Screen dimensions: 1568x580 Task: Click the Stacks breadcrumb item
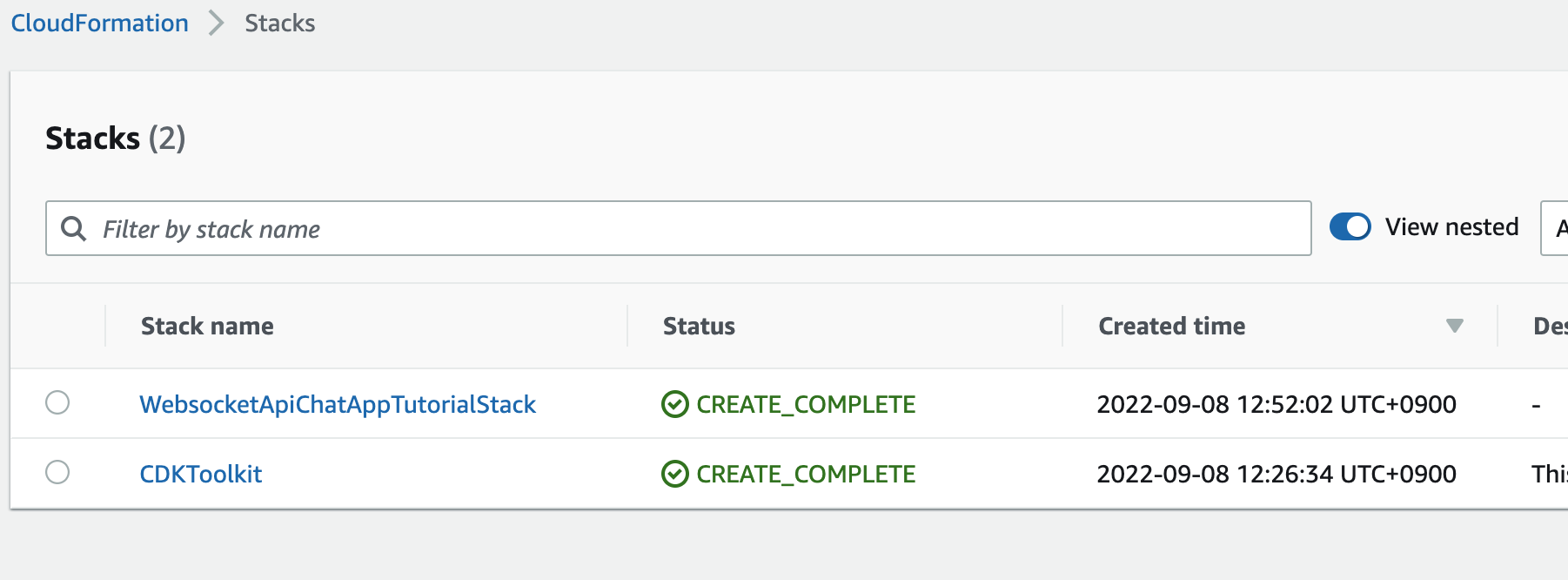click(x=279, y=23)
